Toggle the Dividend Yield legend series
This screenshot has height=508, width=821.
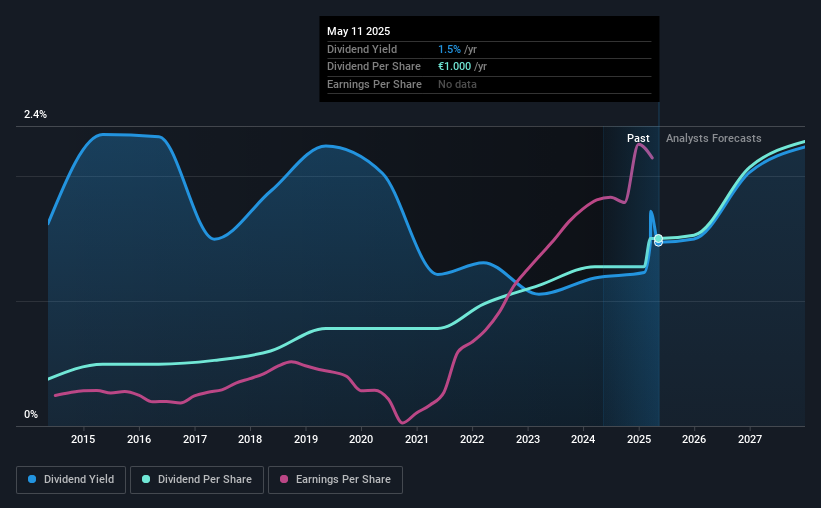coord(71,480)
